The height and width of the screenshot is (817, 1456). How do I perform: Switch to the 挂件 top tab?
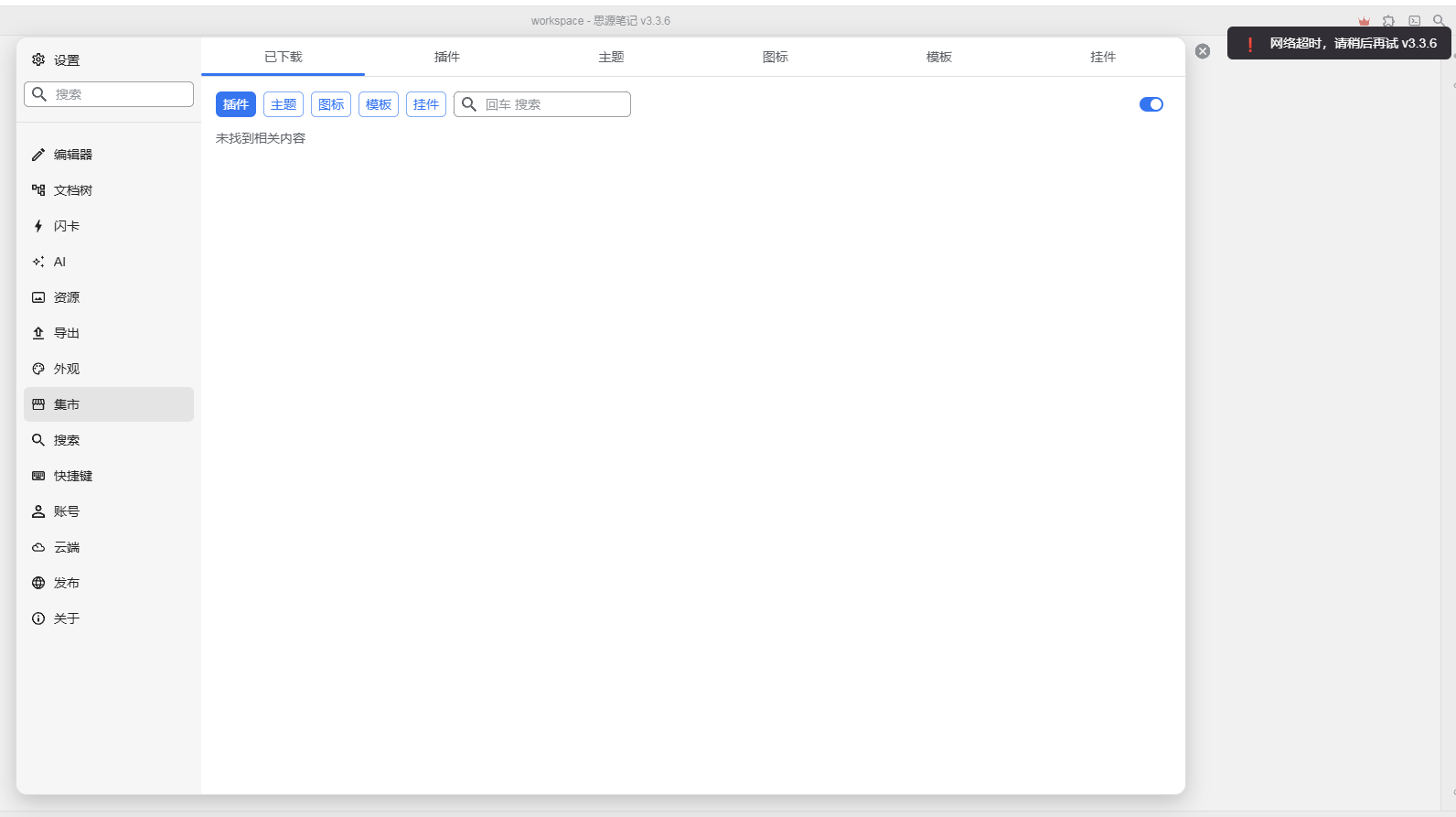[x=1102, y=57]
